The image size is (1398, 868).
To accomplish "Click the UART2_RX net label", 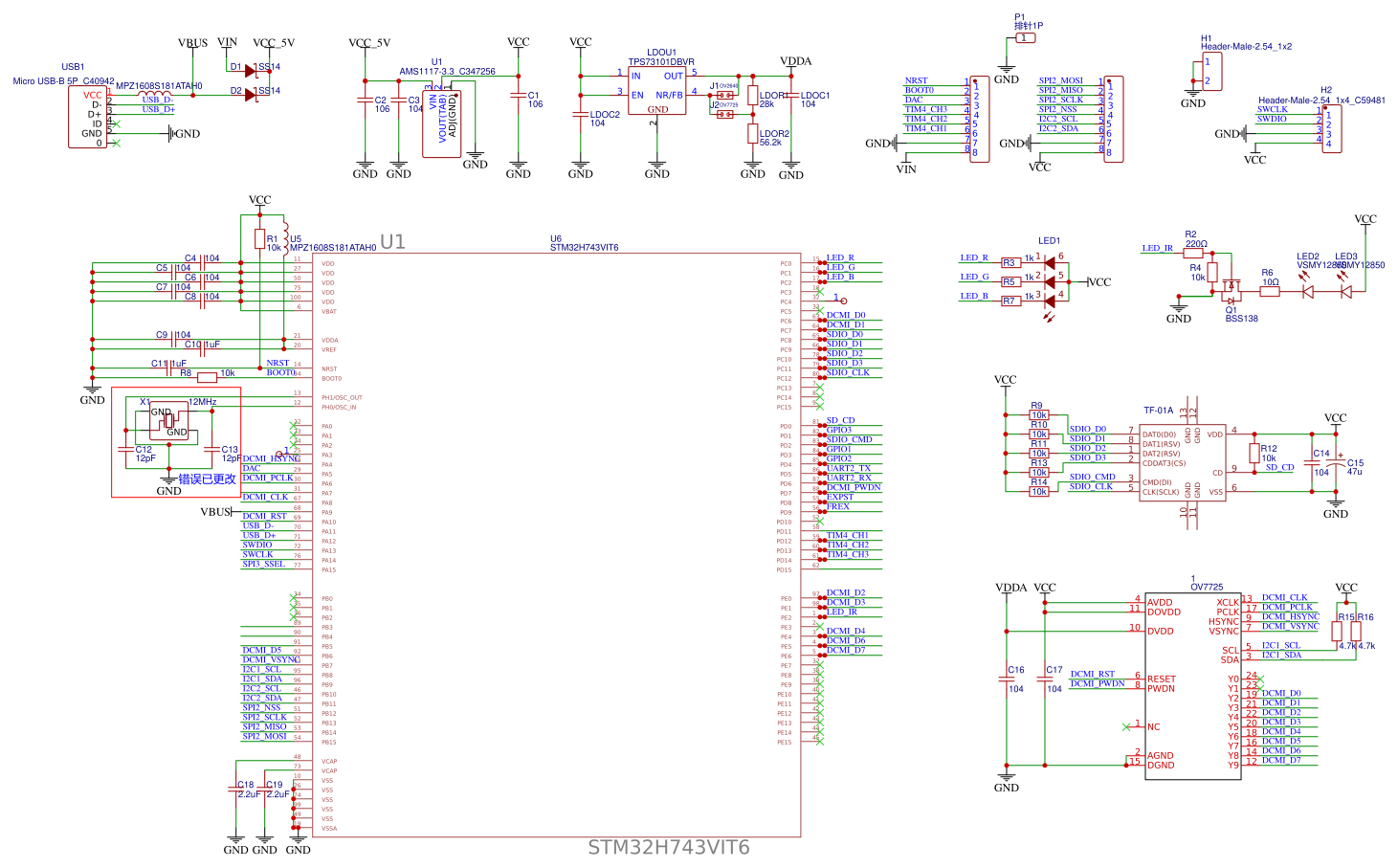I will 849,478.
